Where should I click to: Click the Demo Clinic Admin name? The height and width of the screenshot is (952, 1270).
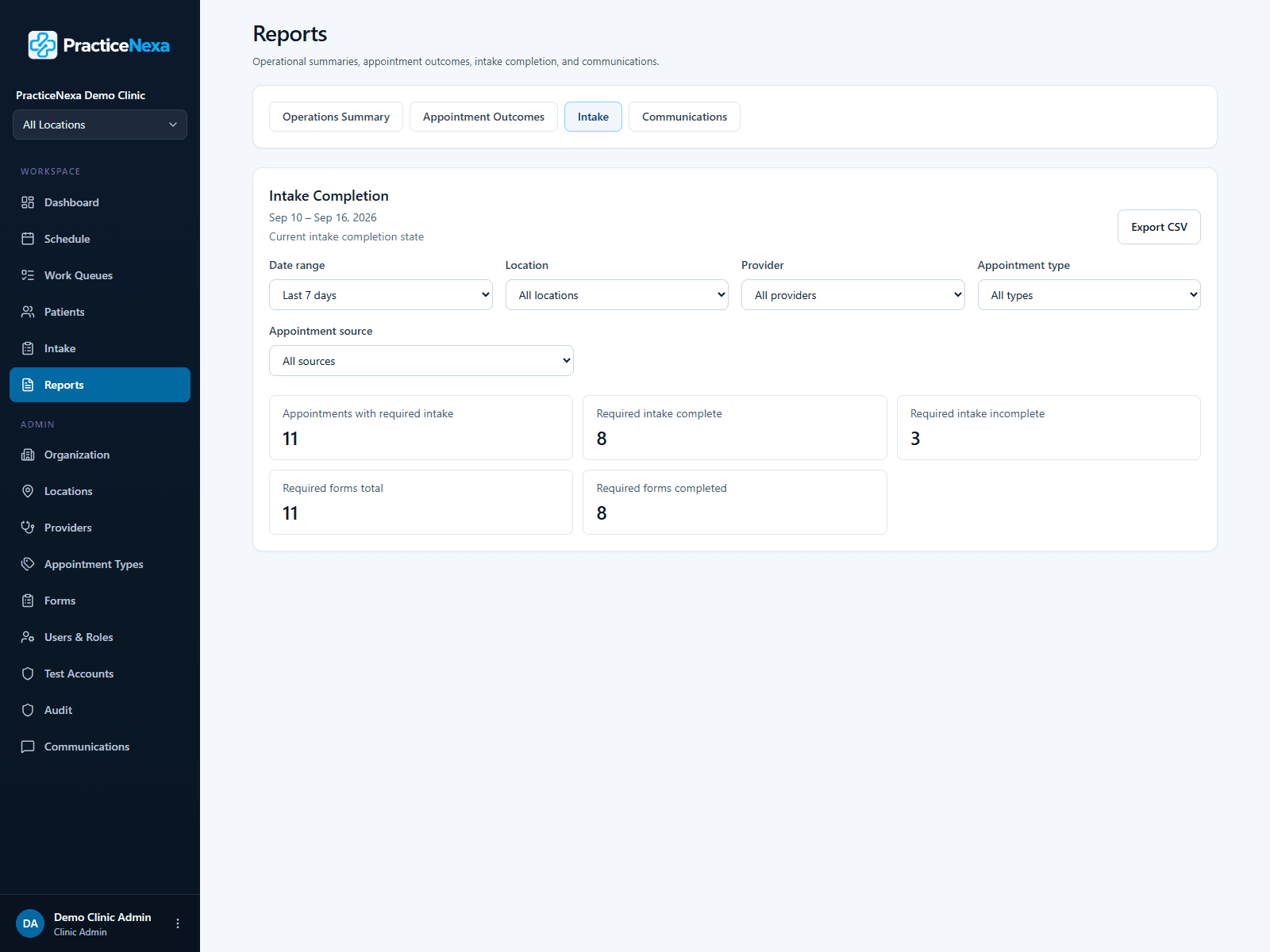click(102, 917)
